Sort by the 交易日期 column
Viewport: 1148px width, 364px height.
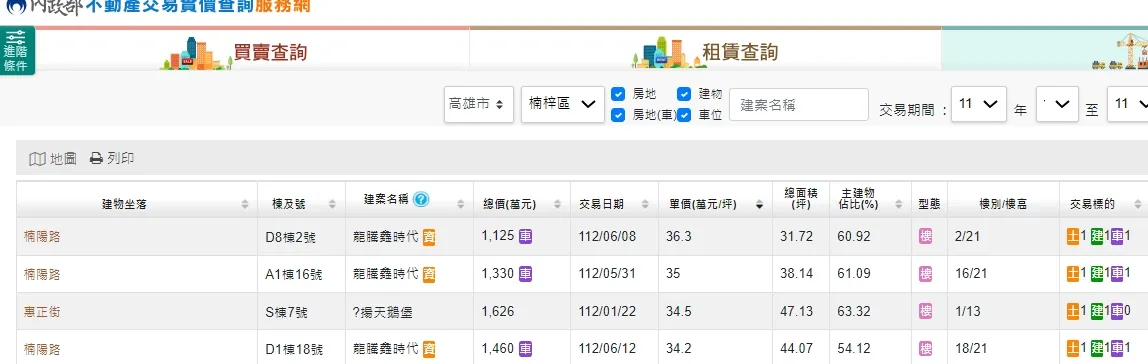(614, 204)
